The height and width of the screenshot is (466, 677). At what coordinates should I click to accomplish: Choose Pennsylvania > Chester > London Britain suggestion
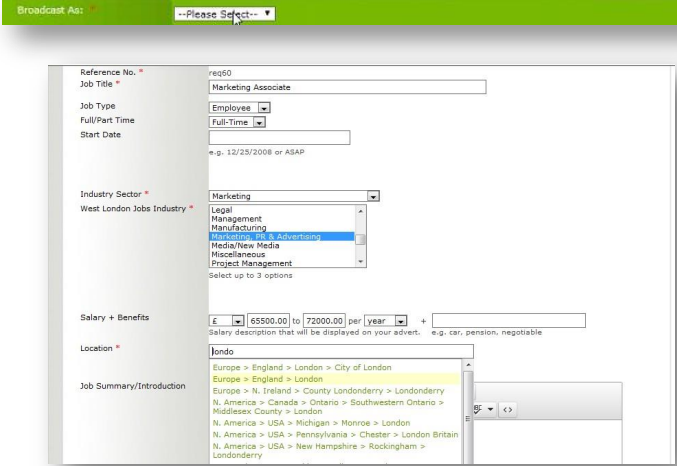(x=335, y=435)
